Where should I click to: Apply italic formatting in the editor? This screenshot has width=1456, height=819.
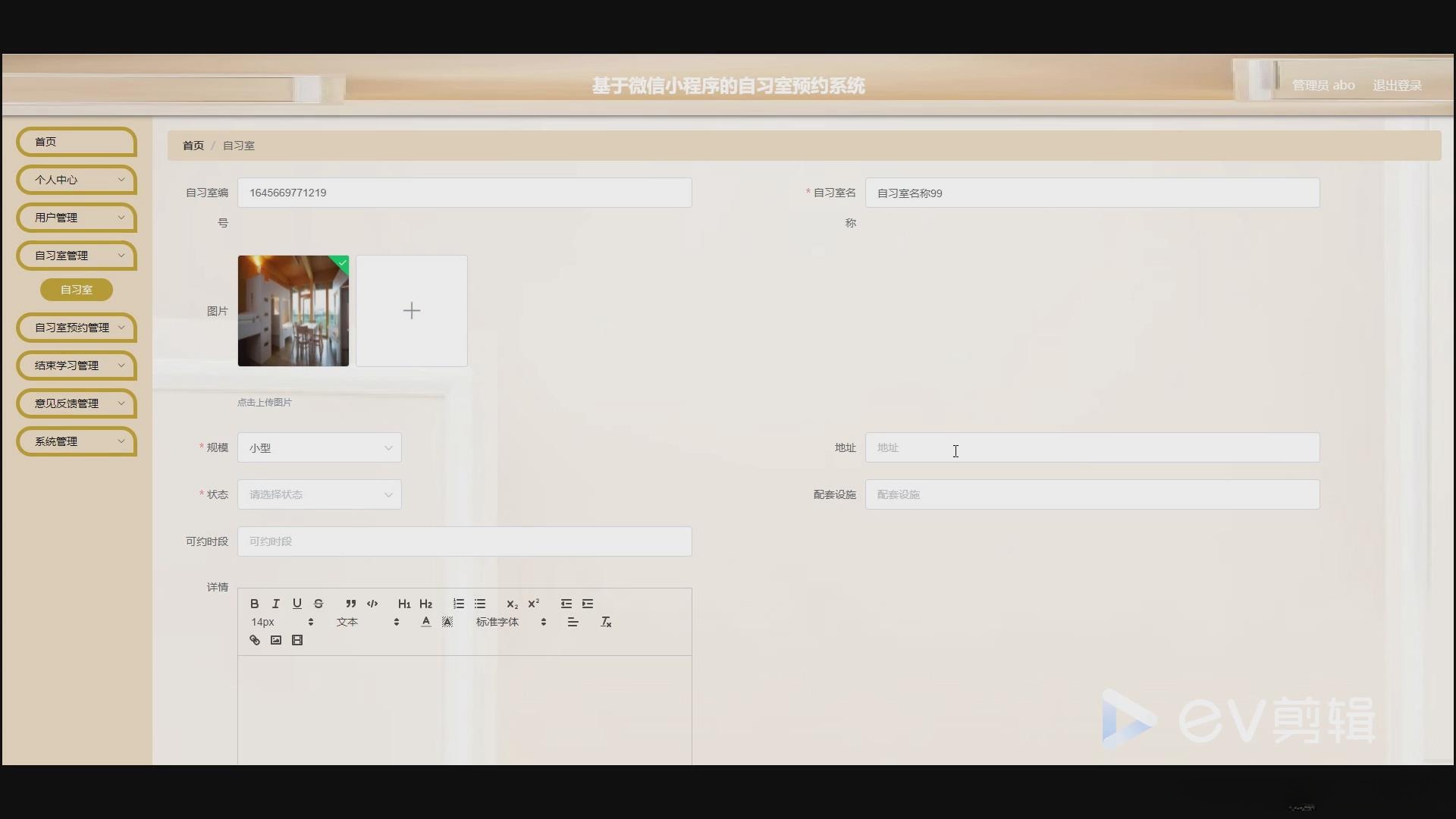click(x=275, y=604)
